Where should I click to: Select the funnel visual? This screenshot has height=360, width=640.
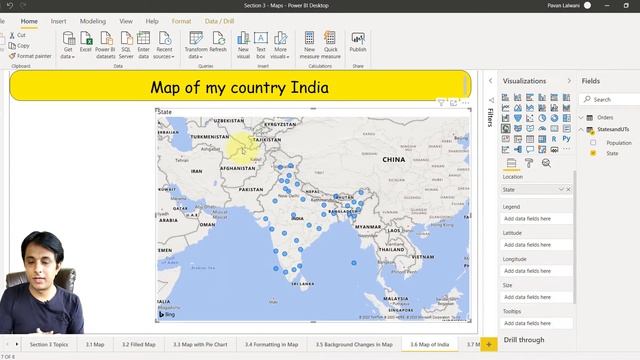(518, 118)
